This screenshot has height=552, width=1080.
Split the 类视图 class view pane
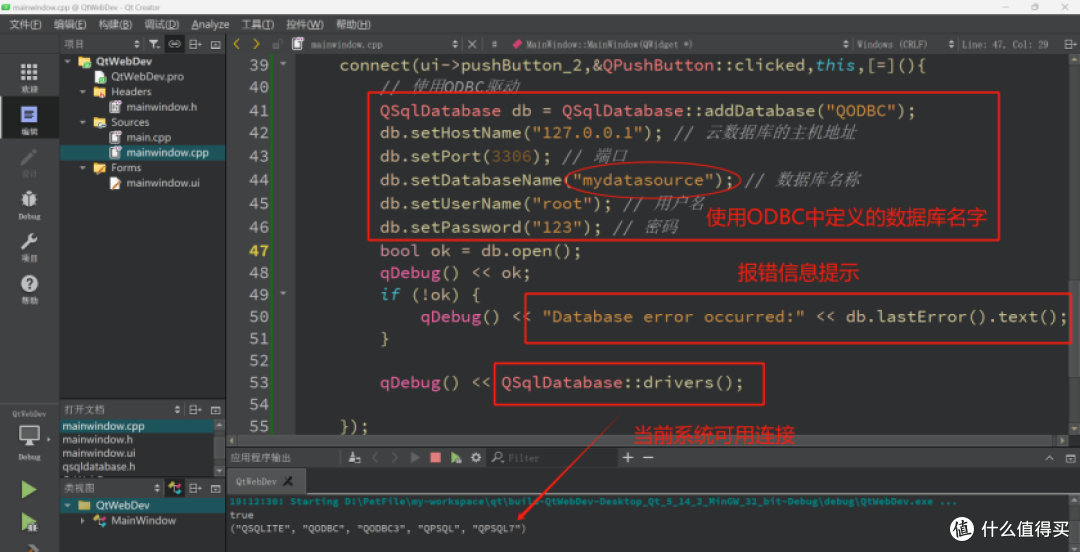[x=196, y=488]
